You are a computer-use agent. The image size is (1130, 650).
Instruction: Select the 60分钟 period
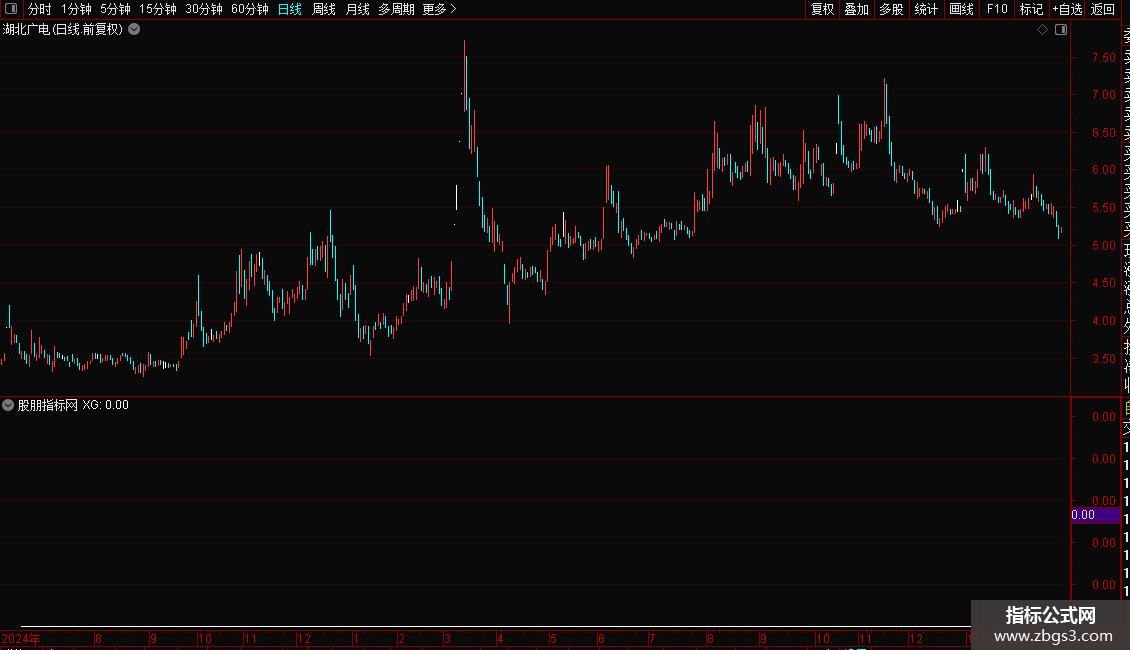[x=249, y=9]
